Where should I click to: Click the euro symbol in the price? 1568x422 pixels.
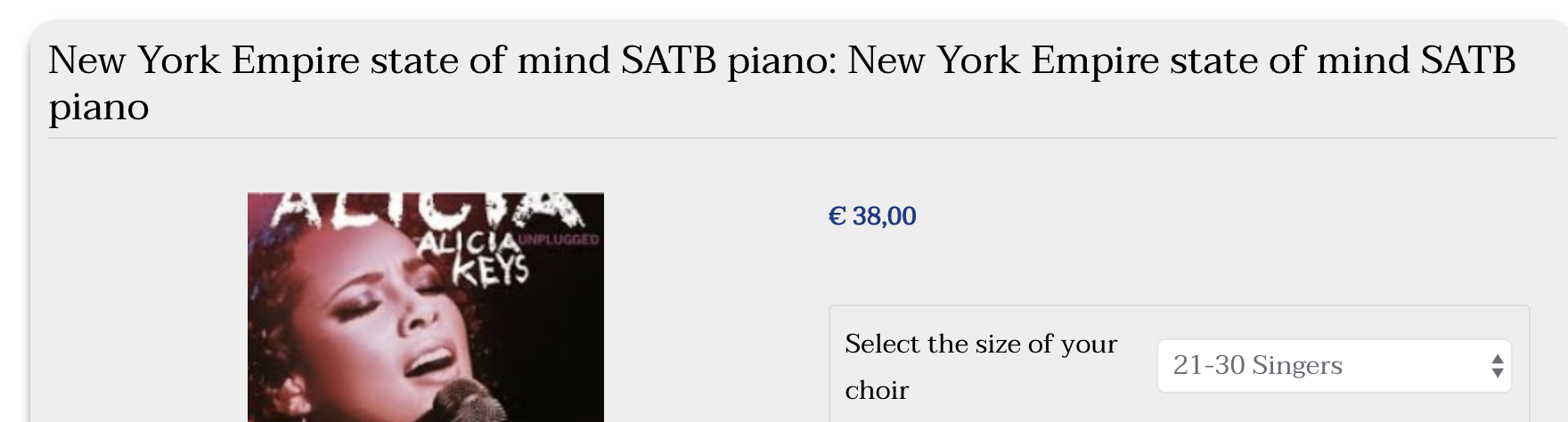(837, 216)
